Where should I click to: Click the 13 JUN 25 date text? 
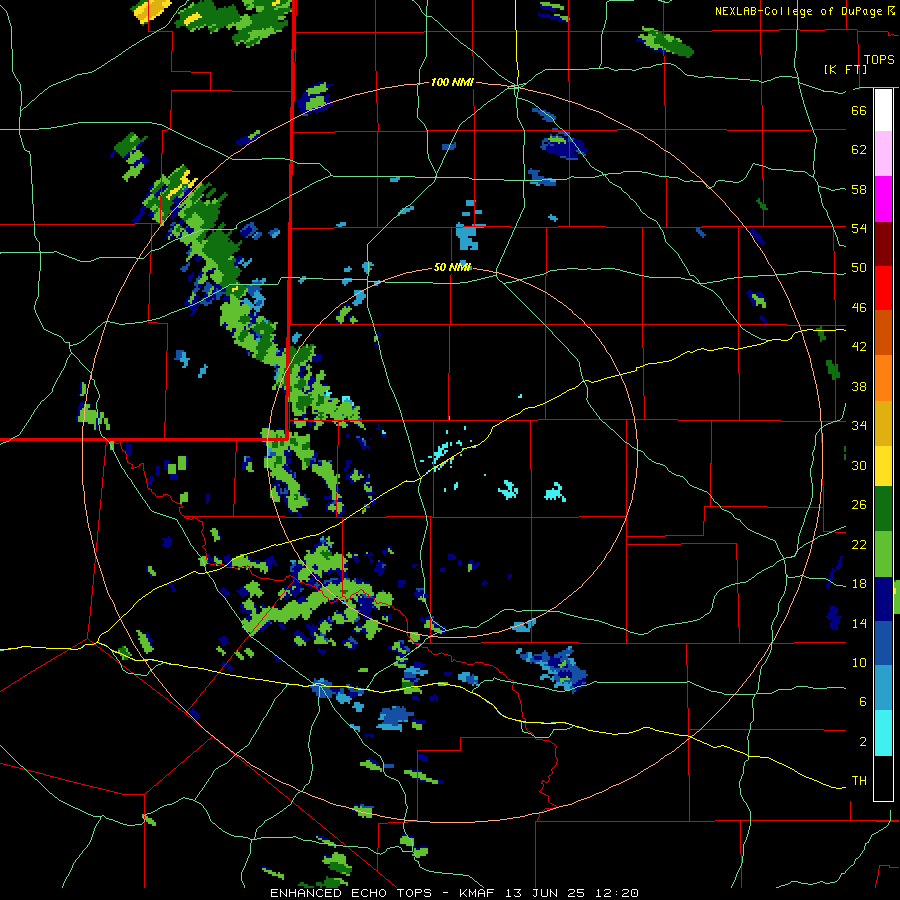point(545,893)
